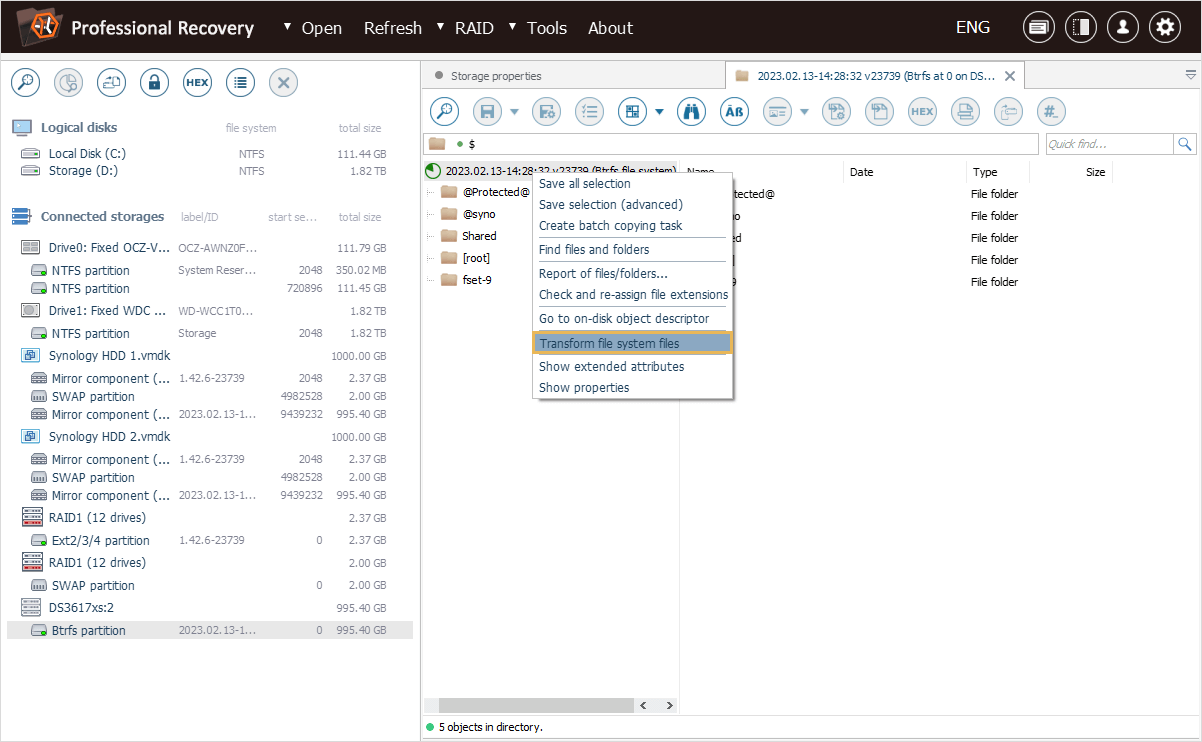
Task: Click the quick find search magnifier button
Action: [1185, 144]
